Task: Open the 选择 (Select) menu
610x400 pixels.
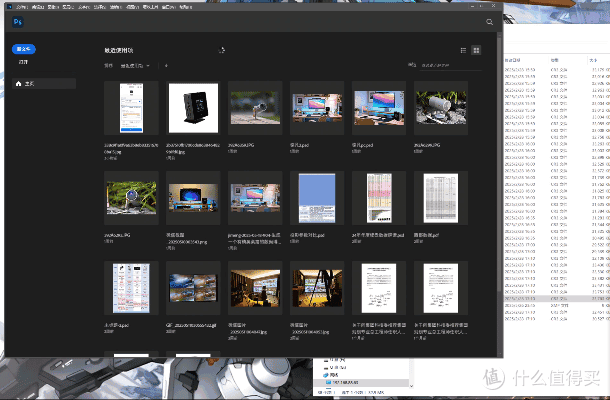Action: click(x=99, y=7)
